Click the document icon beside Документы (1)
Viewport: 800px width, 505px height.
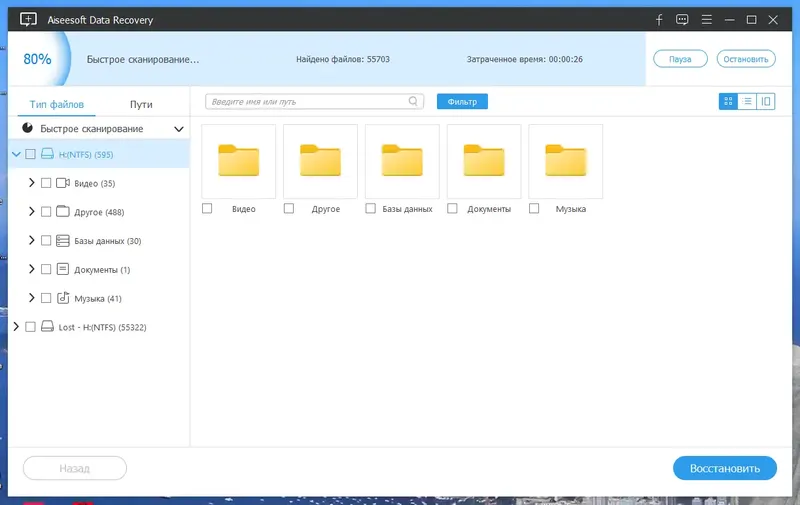[x=63, y=269]
